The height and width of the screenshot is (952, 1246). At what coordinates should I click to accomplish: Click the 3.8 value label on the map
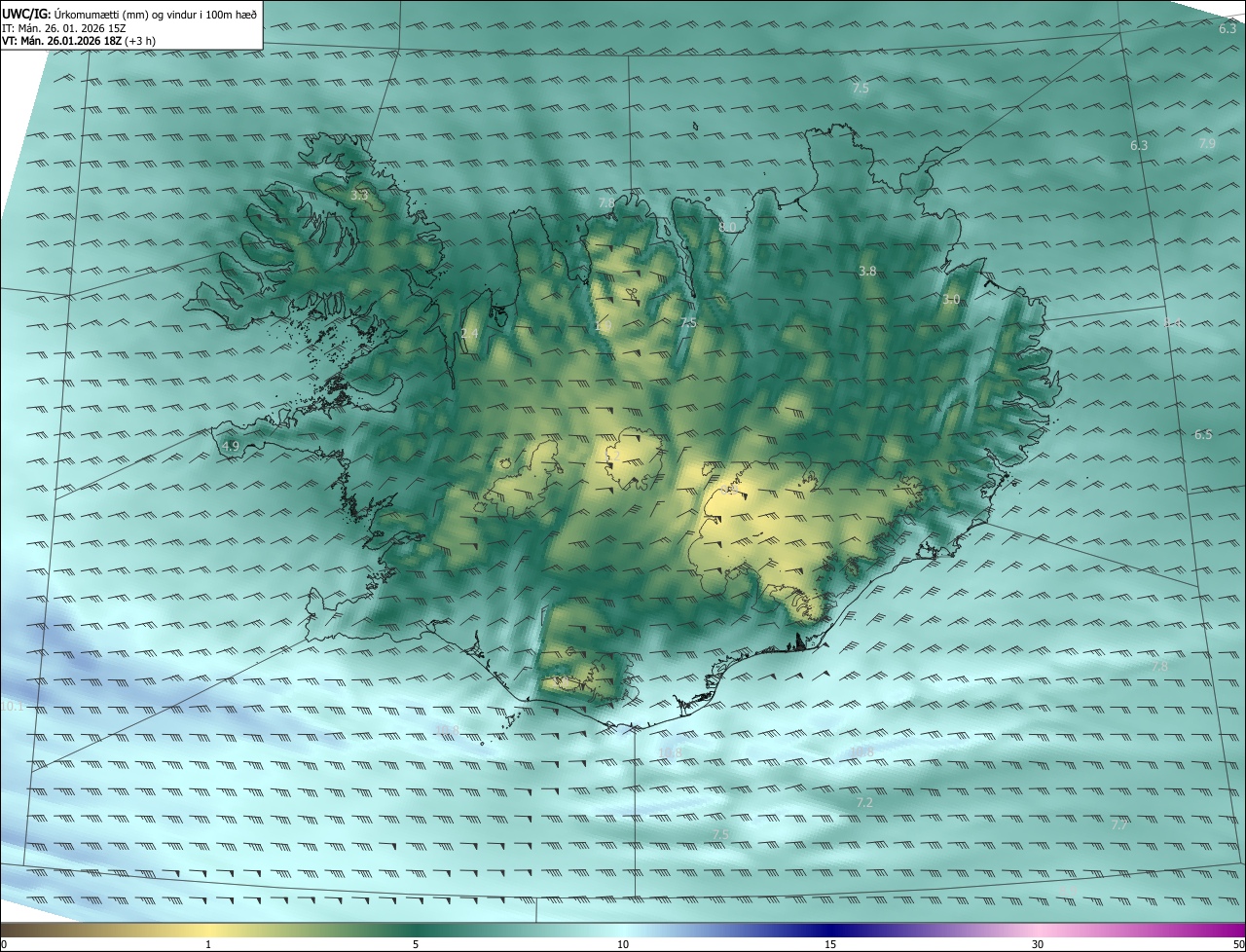coord(868,271)
